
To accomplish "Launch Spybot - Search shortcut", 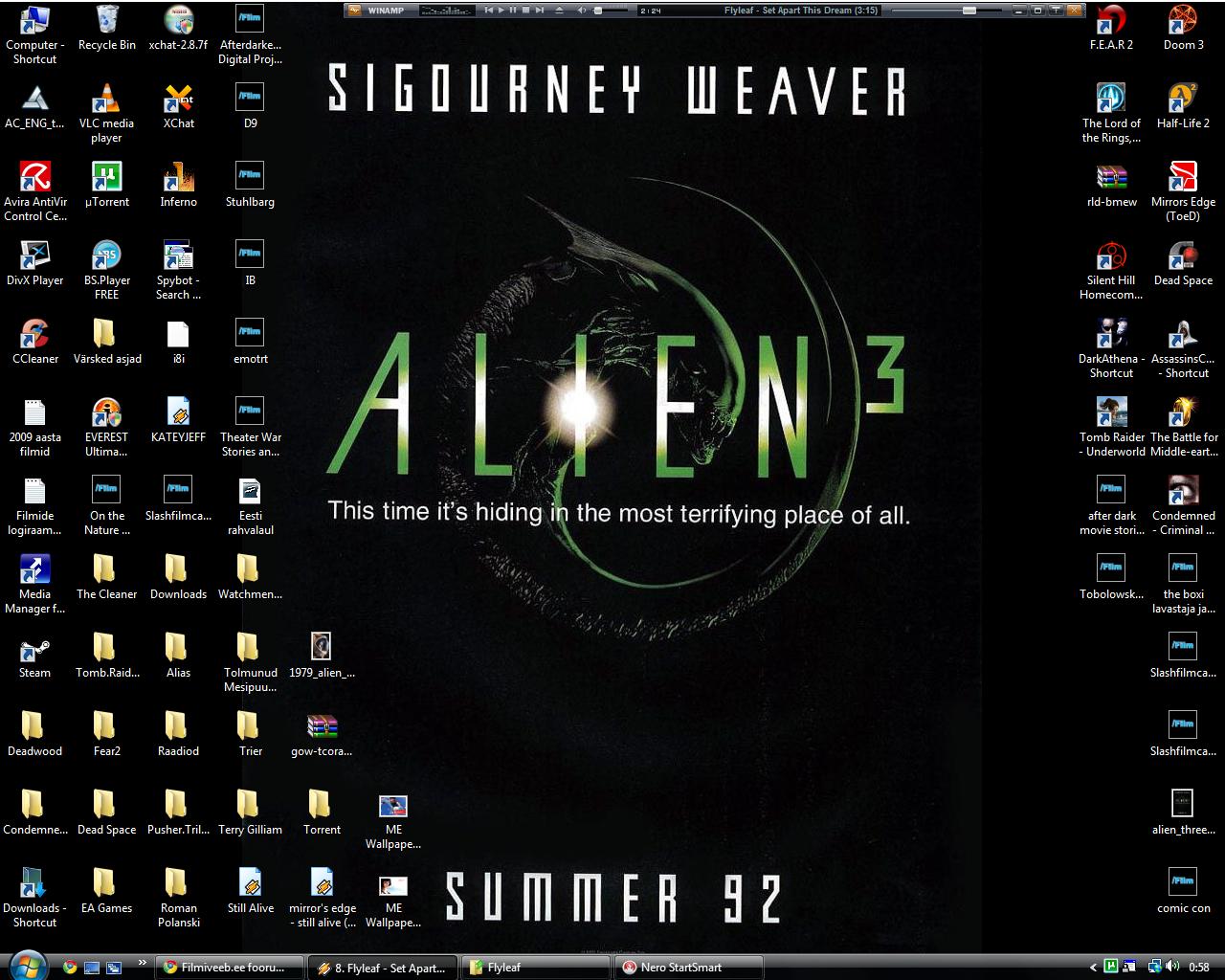I will click(178, 270).
